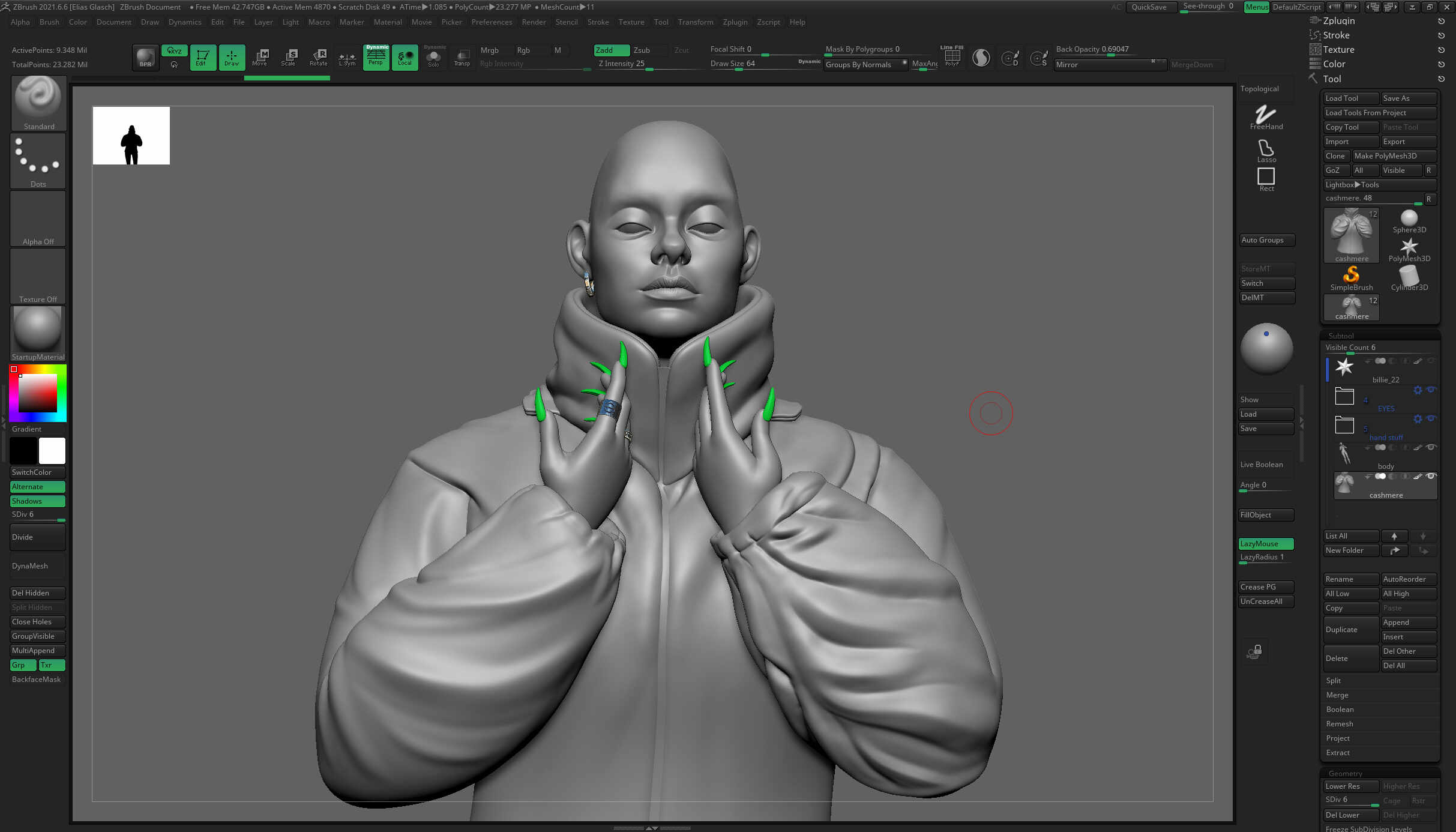Screen dimensions: 1456x832
Task: Switch to the Move transform tool
Action: (x=261, y=57)
